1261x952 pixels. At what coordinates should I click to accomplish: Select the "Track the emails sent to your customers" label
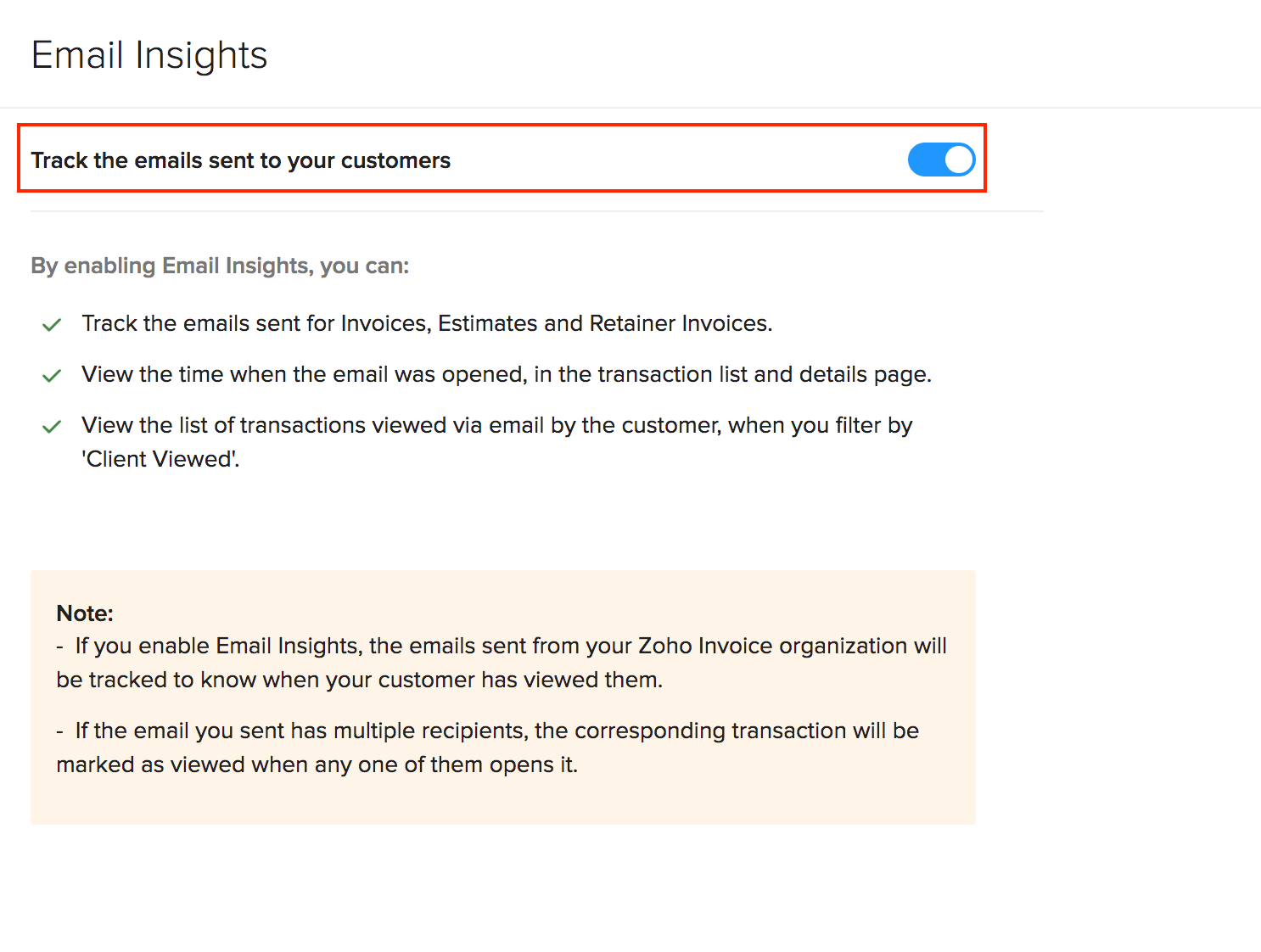point(240,160)
